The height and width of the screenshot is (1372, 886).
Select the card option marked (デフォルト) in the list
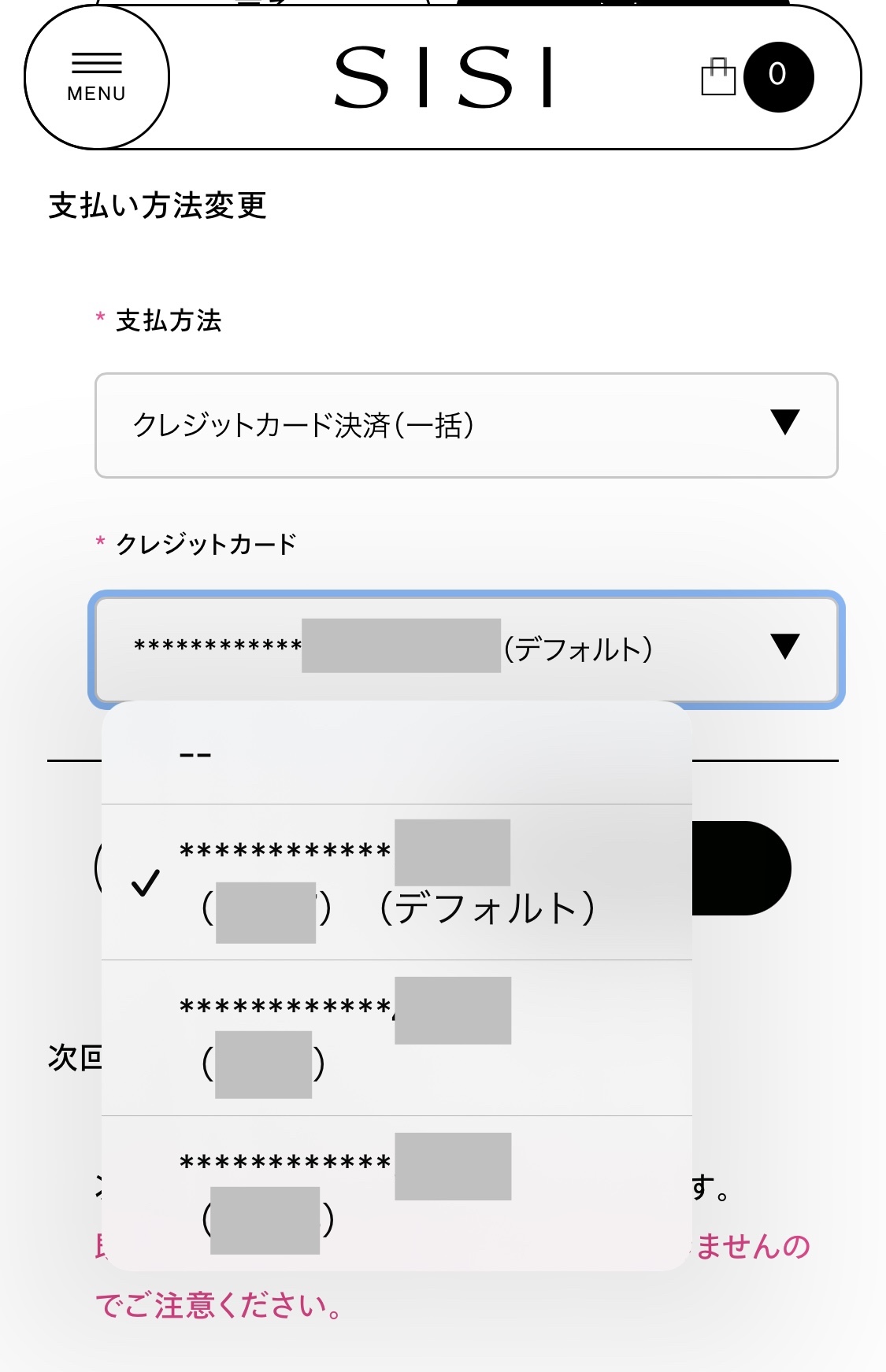coord(397,882)
